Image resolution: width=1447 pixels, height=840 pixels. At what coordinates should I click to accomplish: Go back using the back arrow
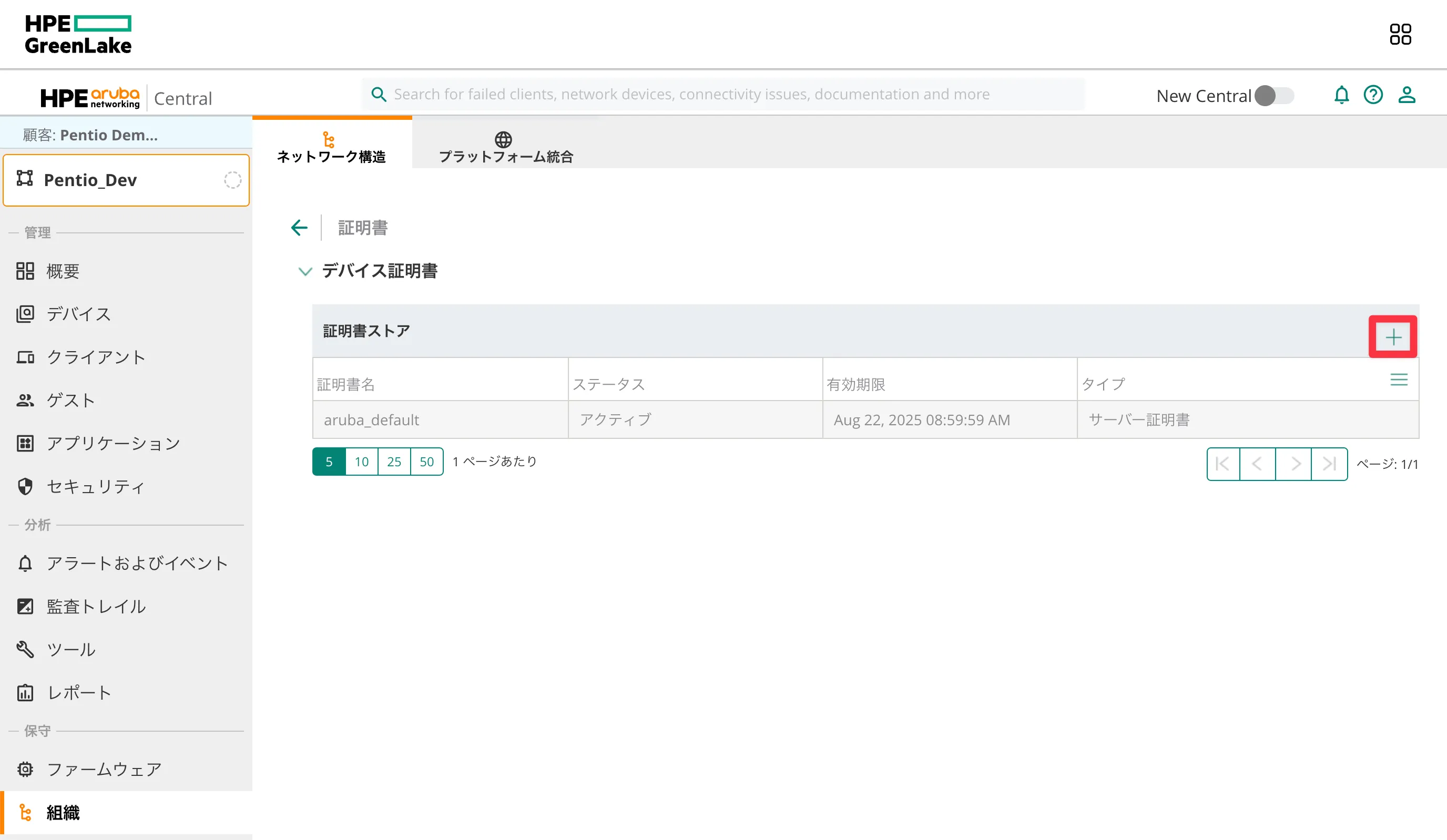(x=299, y=228)
